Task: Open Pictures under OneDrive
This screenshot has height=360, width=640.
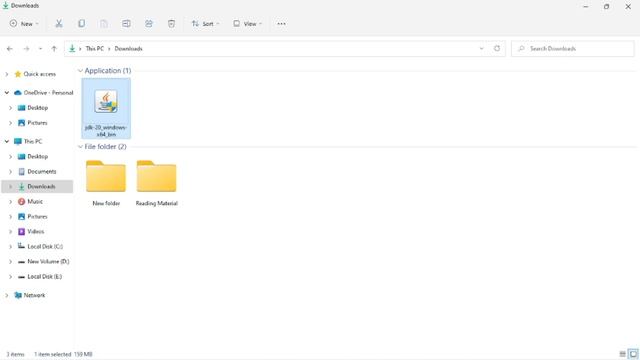Action: pos(37,123)
